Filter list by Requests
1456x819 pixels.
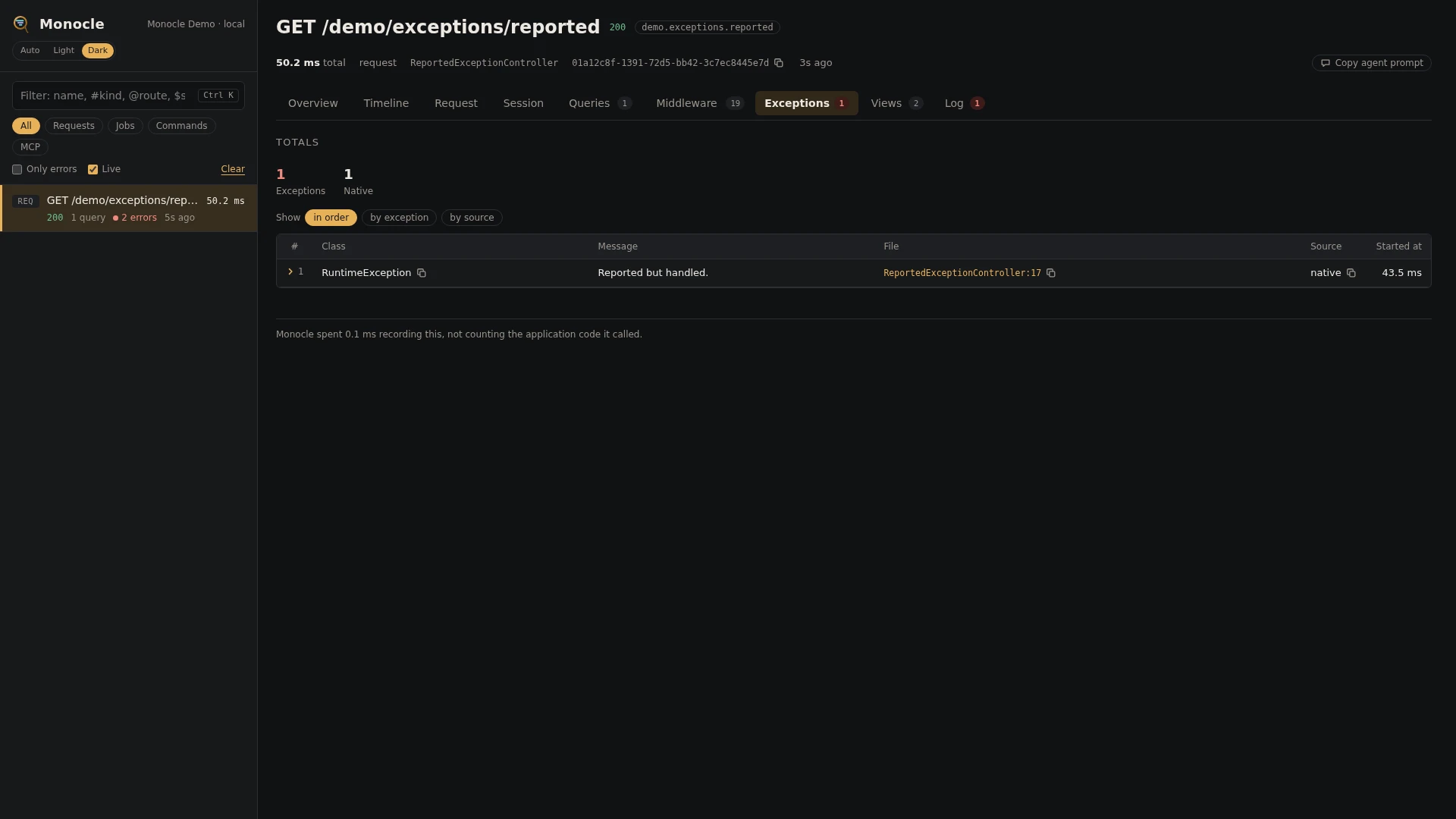tap(74, 126)
